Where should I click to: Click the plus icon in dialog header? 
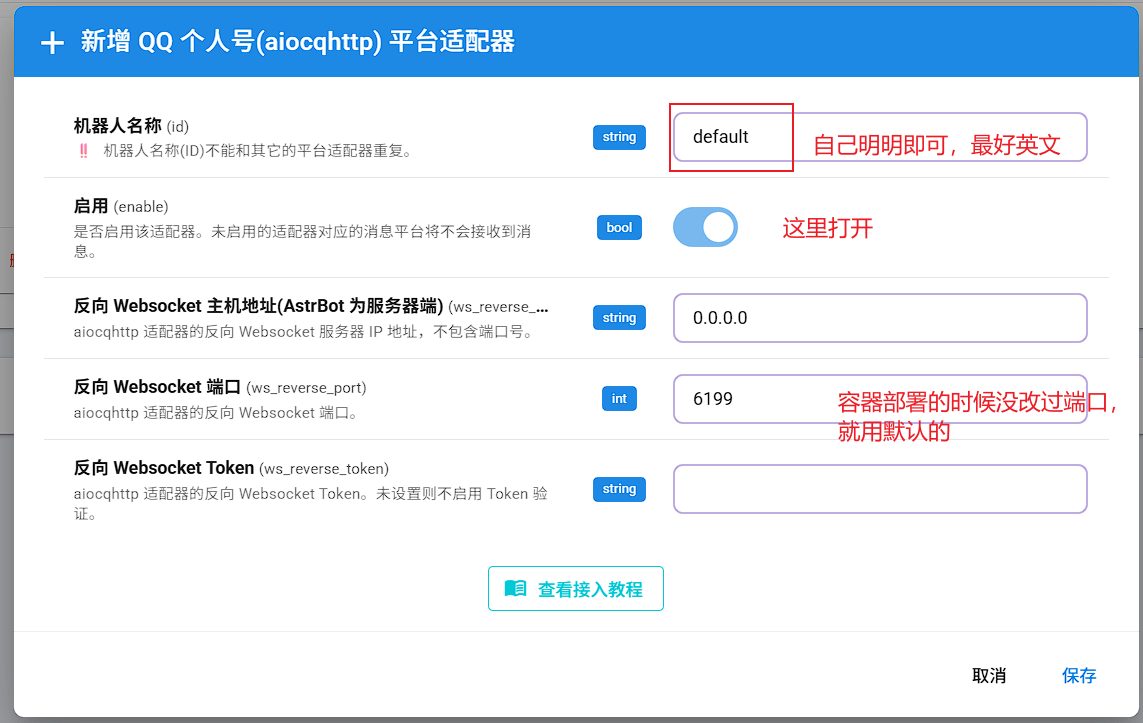point(52,42)
